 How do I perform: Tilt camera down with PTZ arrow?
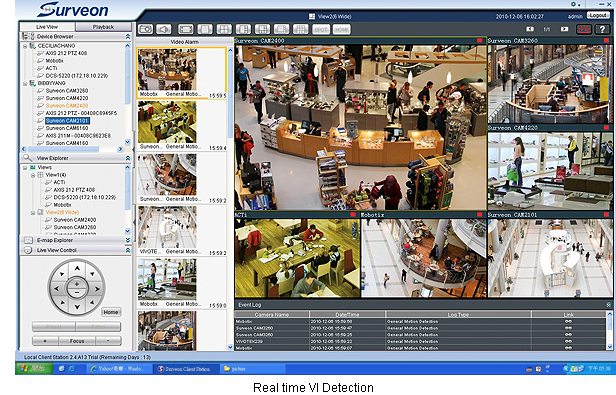[77, 307]
